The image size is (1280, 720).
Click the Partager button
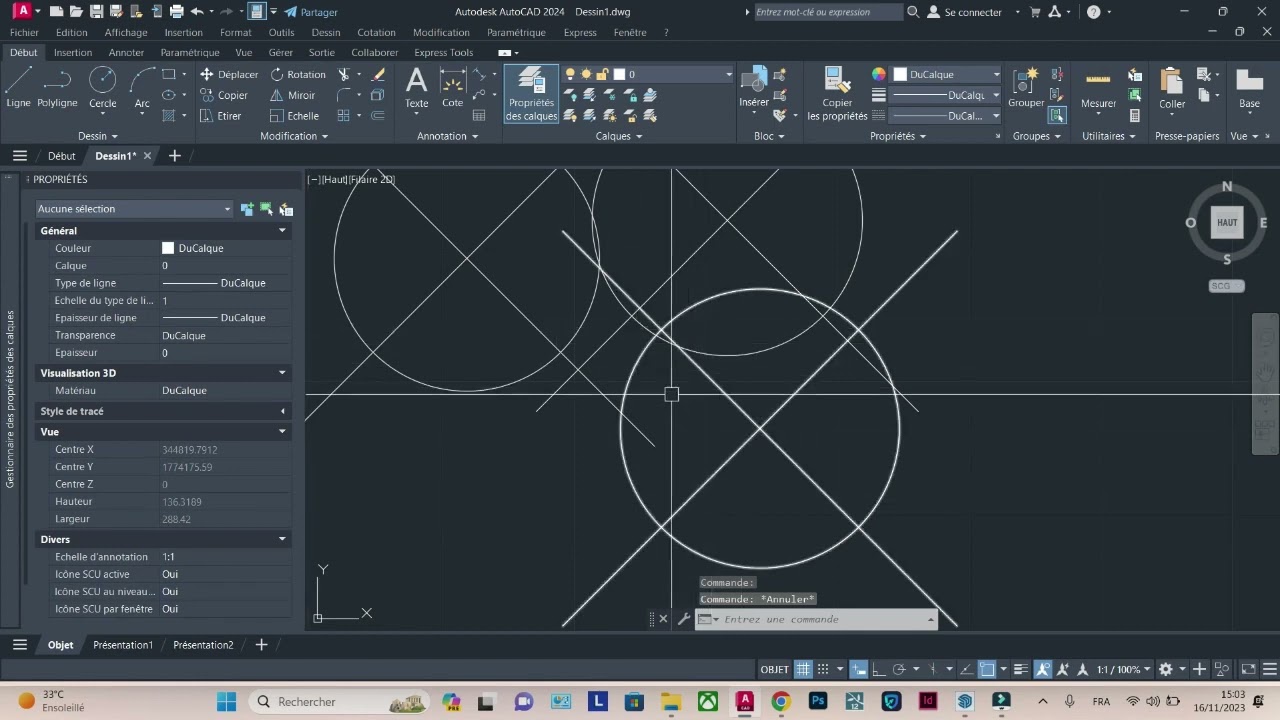(310, 12)
